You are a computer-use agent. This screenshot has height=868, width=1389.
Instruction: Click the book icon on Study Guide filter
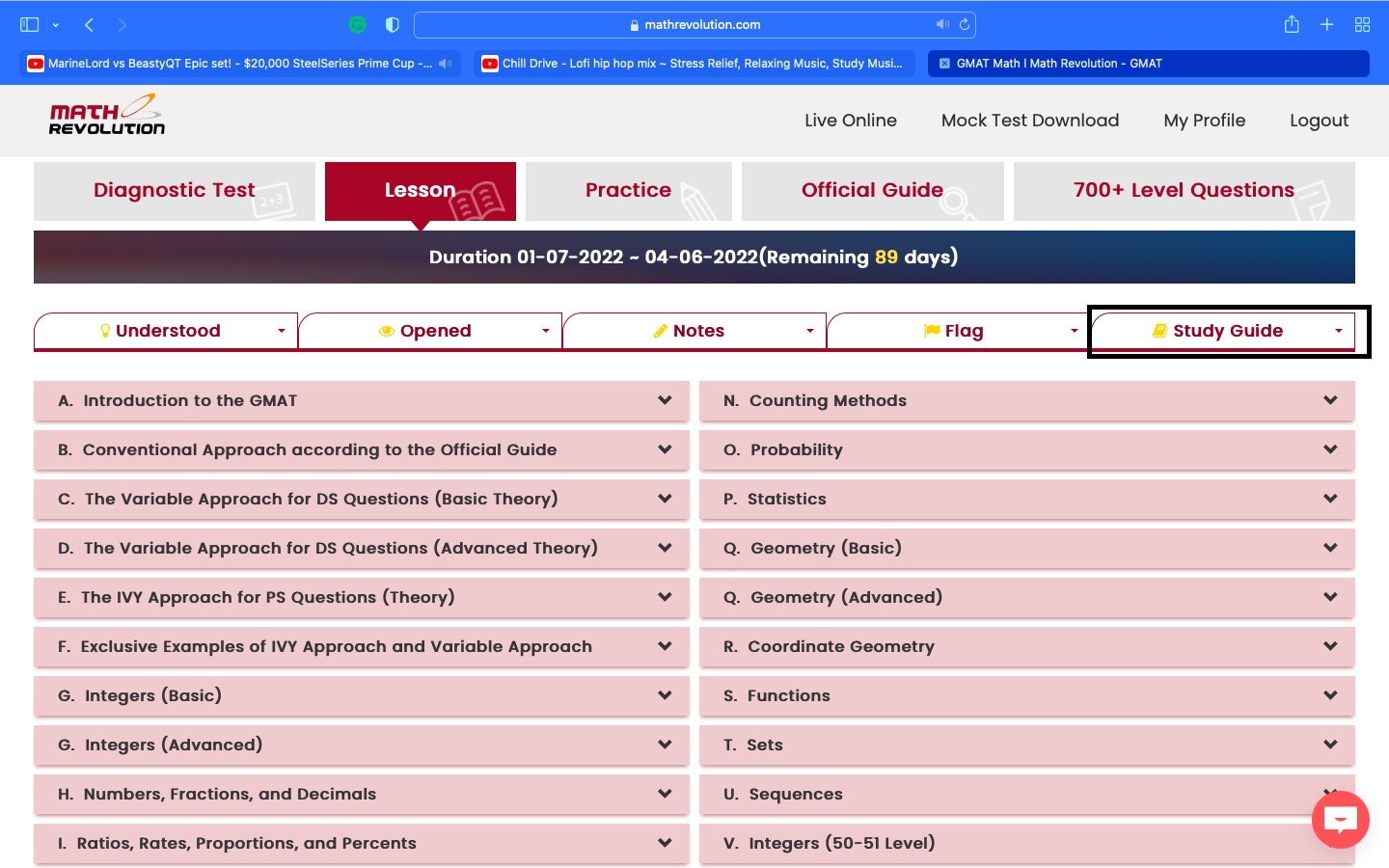pyautogui.click(x=1159, y=331)
